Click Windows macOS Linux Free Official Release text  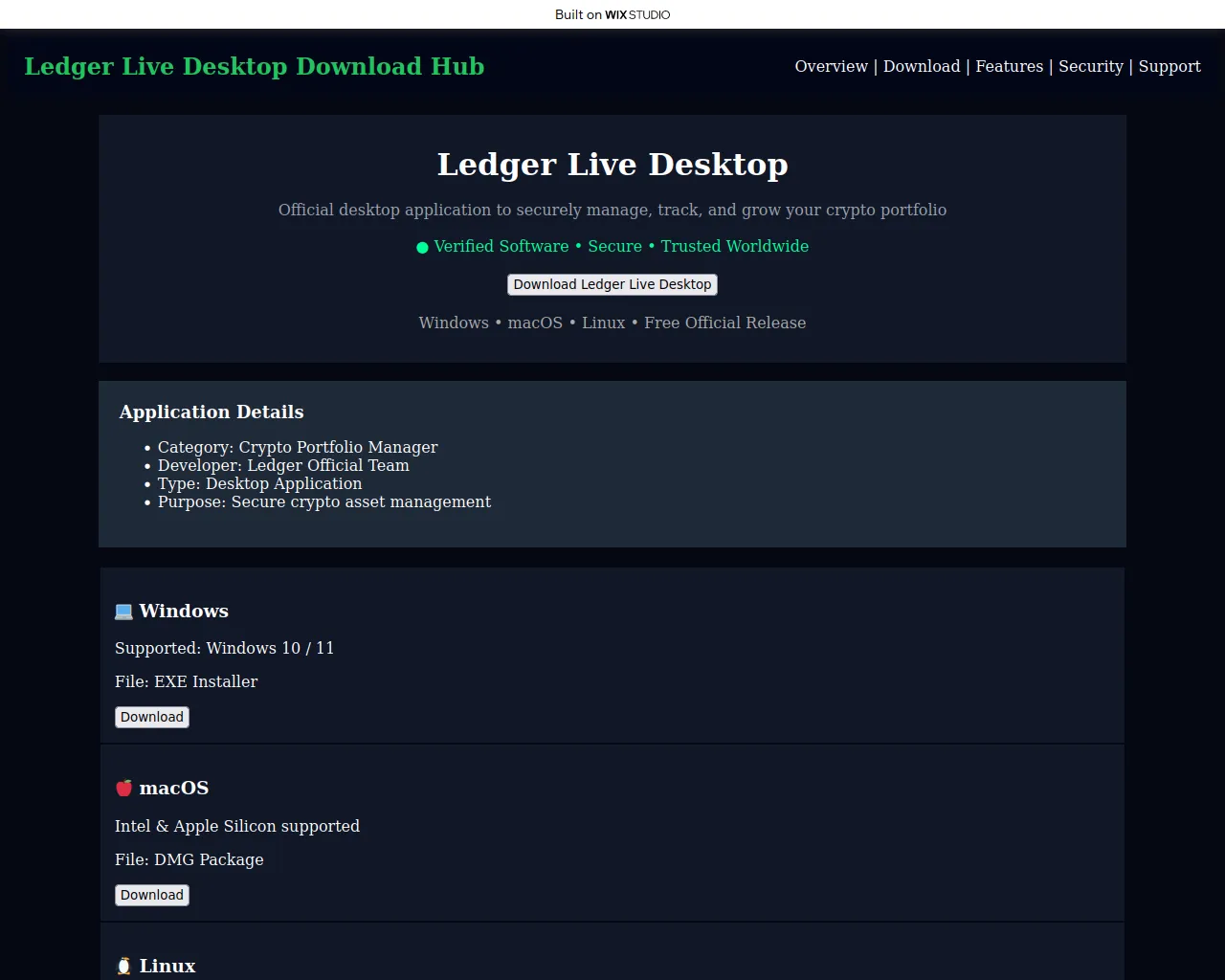coord(612,323)
